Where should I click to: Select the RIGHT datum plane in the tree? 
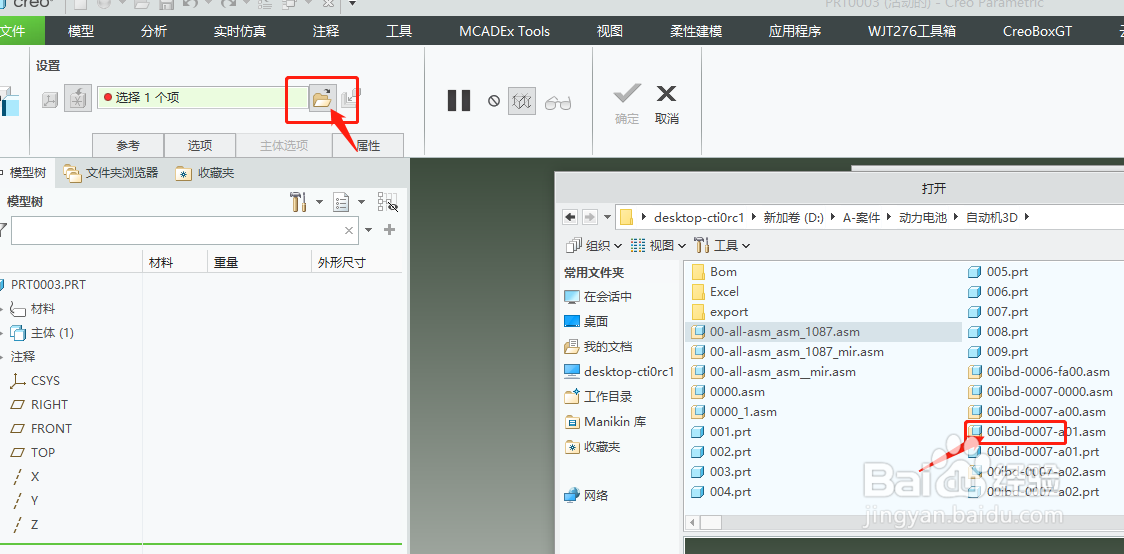pyautogui.click(x=49, y=404)
